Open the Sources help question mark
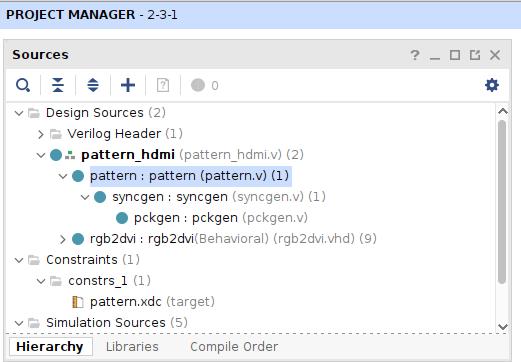The width and height of the screenshot is (521, 362). (x=415, y=55)
